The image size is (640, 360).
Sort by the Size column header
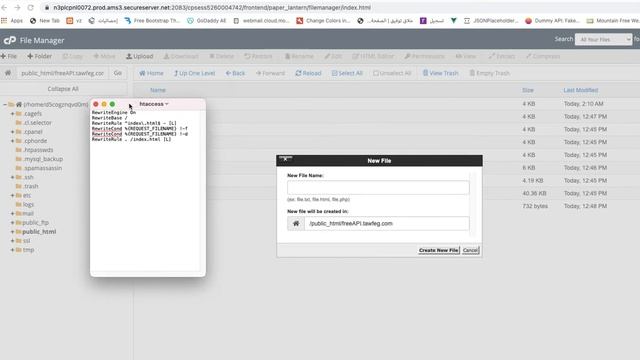pos(528,90)
